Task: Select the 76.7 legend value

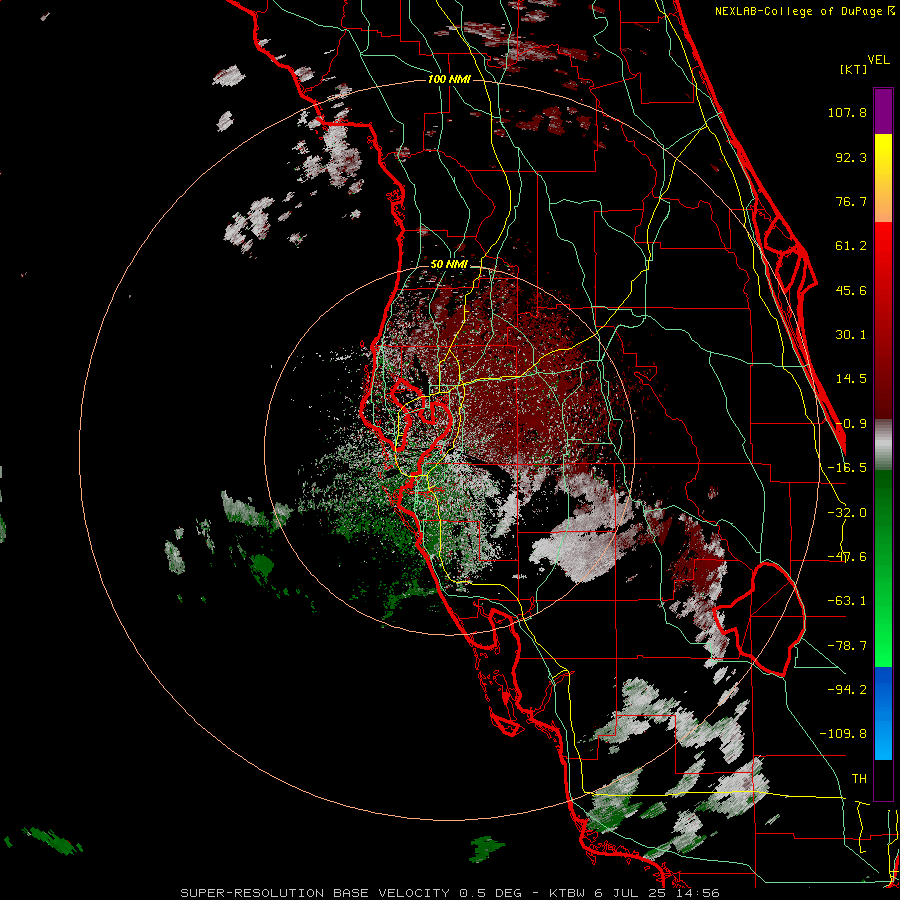Action: click(851, 201)
